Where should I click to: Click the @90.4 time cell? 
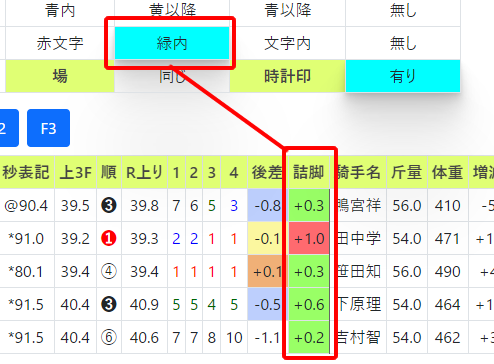(26, 206)
